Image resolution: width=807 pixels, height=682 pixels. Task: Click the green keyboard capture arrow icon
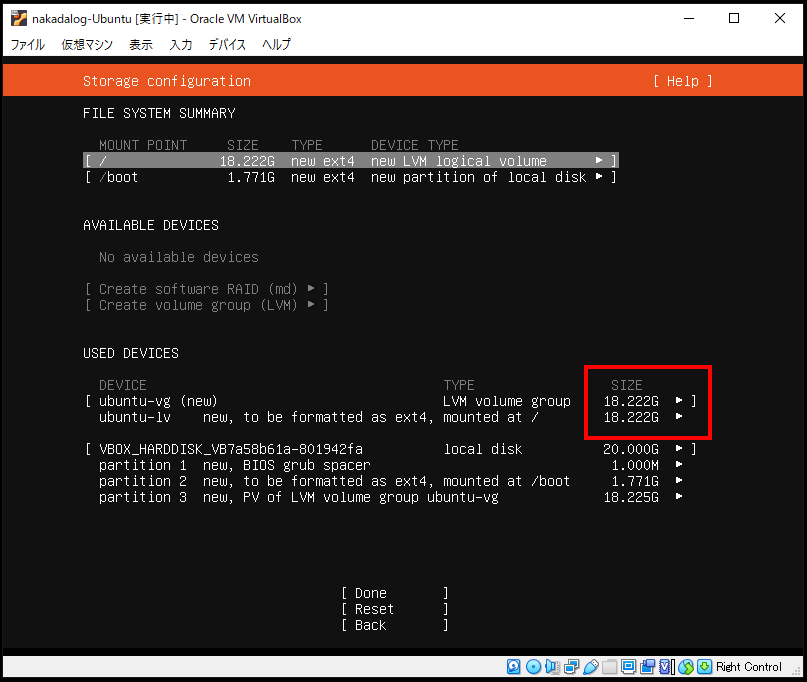click(x=704, y=667)
